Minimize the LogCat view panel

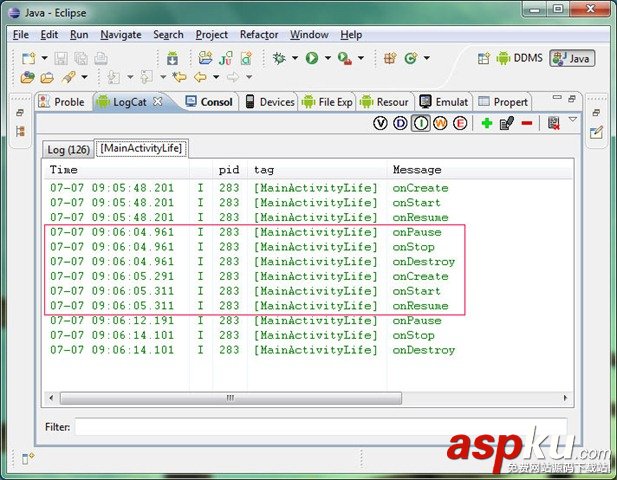point(557,97)
